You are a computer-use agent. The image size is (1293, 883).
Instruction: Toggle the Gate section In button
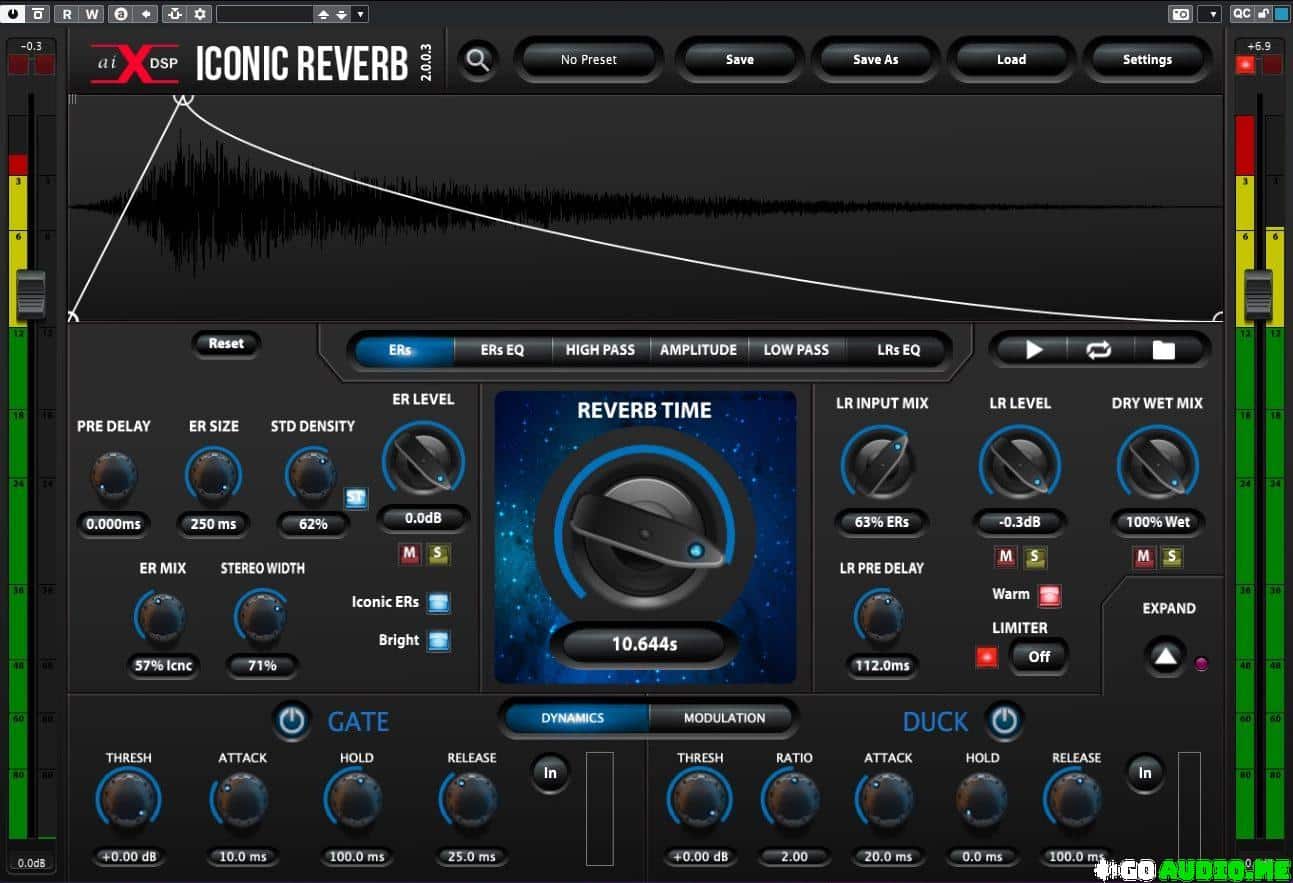pos(550,772)
